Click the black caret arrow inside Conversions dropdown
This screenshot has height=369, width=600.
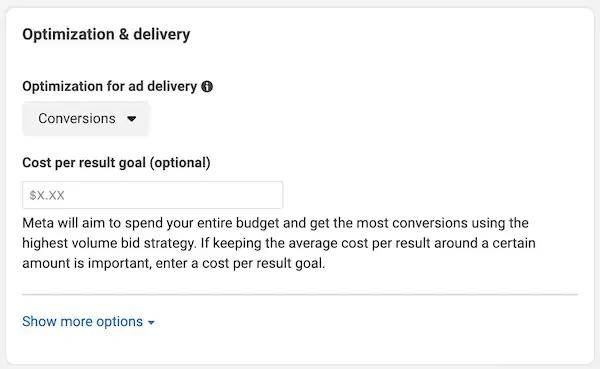(x=131, y=119)
